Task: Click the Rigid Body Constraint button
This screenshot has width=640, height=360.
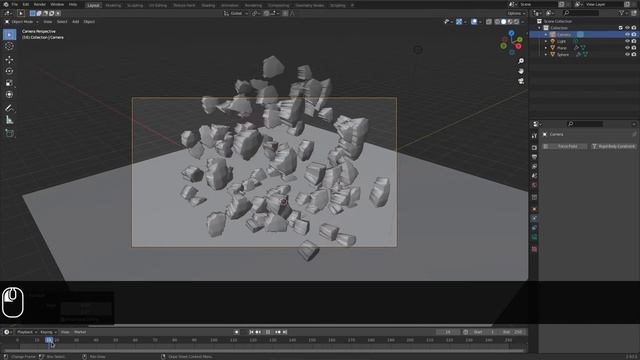Action: click(x=613, y=146)
